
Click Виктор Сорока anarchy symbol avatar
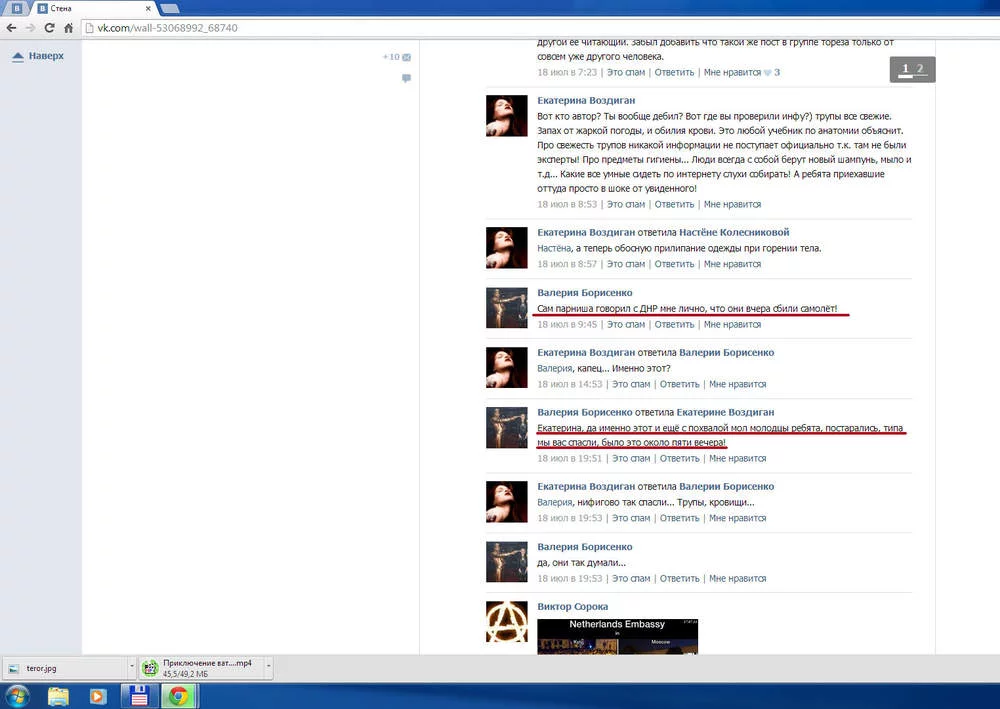click(506, 622)
